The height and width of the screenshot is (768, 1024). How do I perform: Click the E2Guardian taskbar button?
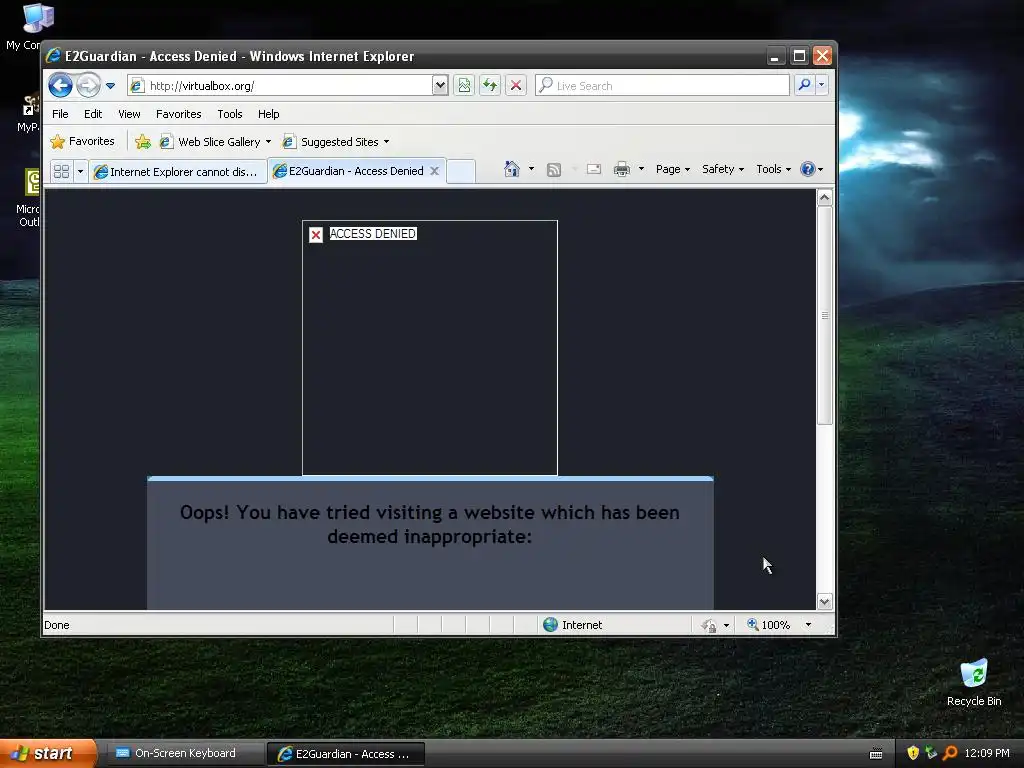point(346,754)
